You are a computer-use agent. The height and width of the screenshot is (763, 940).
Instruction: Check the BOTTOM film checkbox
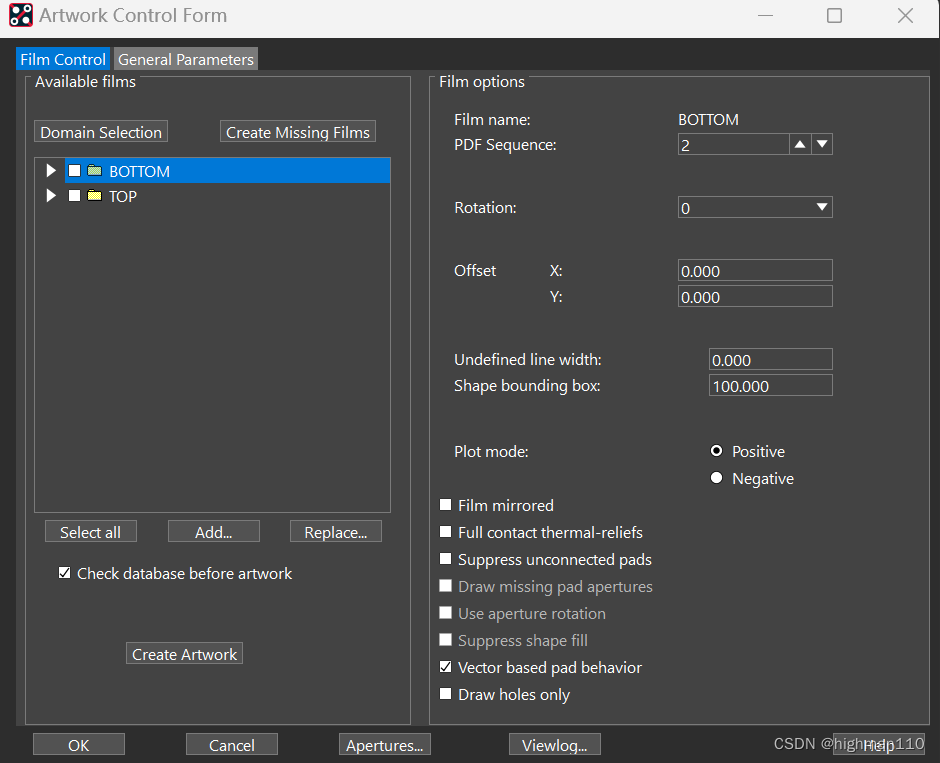click(74, 171)
